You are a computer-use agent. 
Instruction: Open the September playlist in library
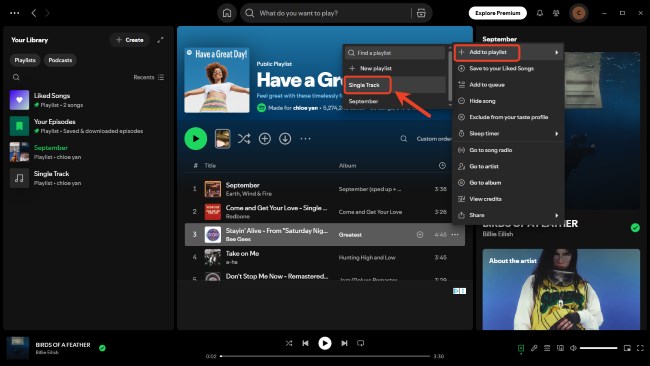point(89,152)
